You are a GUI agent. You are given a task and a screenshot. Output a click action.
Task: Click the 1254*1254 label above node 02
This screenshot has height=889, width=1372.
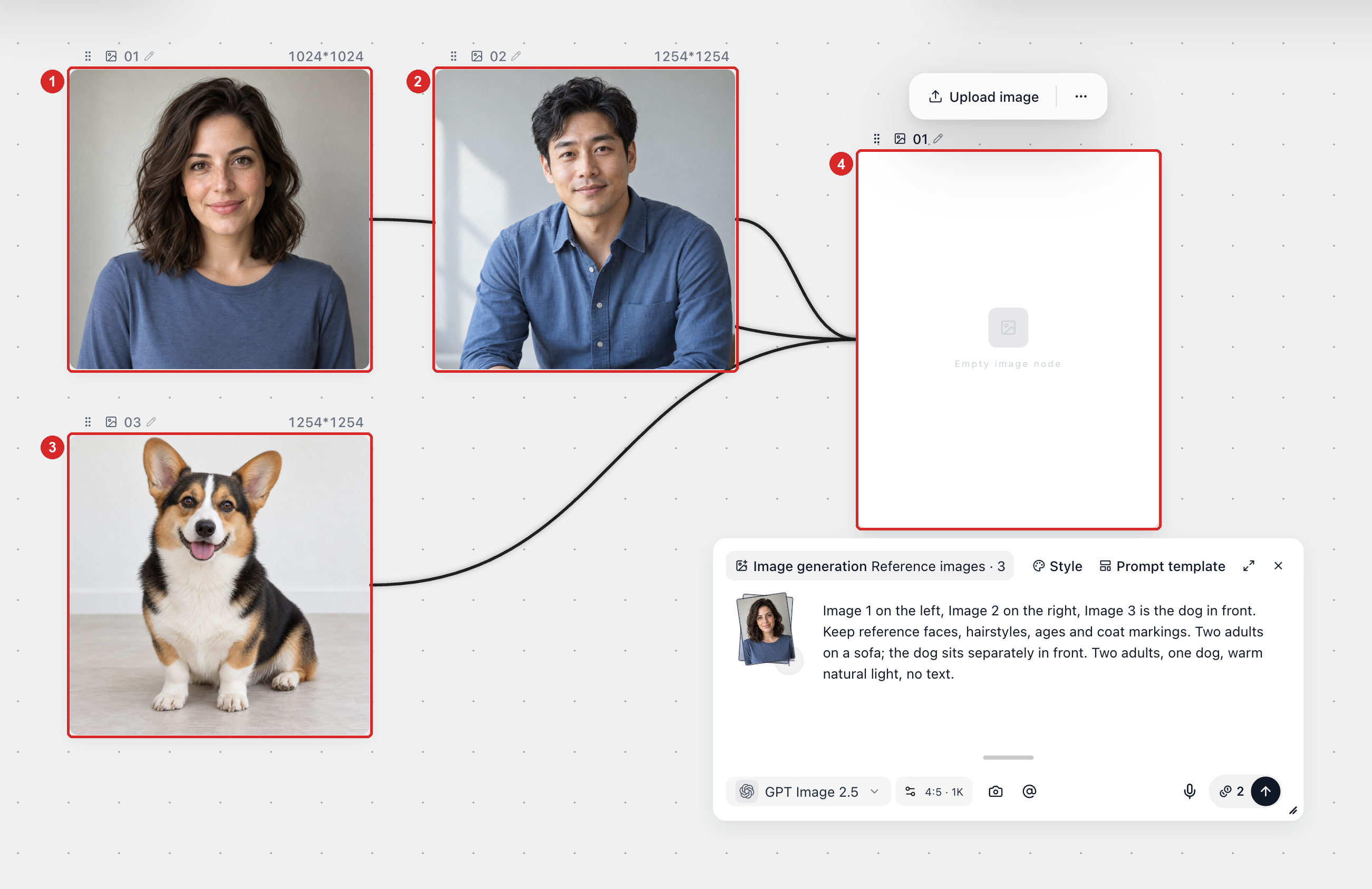tap(691, 56)
